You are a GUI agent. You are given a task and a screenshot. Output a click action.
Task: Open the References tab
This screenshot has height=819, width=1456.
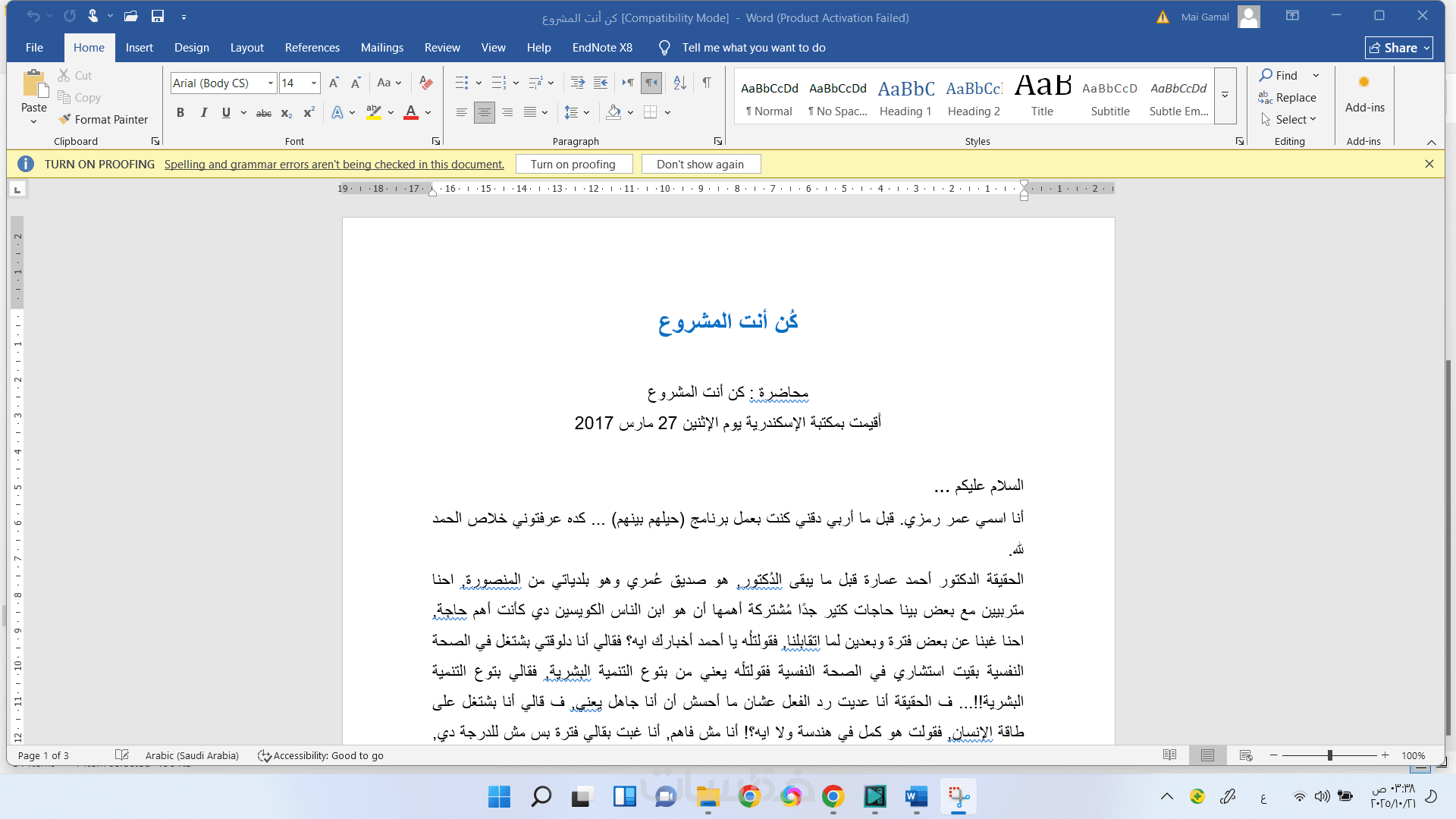(312, 47)
